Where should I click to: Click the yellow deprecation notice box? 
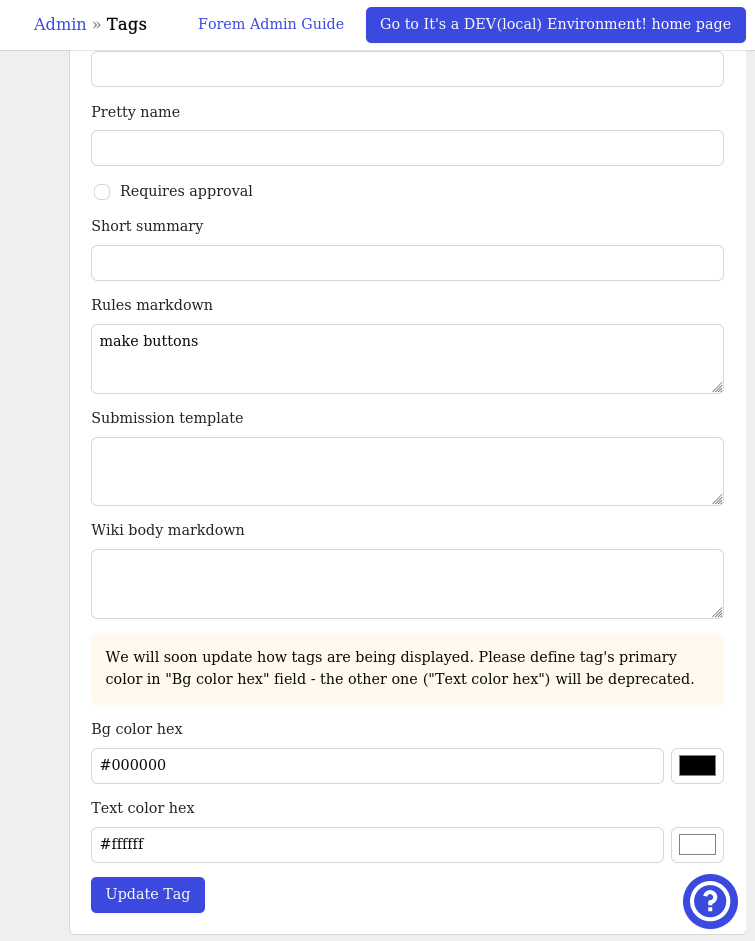[407, 667]
